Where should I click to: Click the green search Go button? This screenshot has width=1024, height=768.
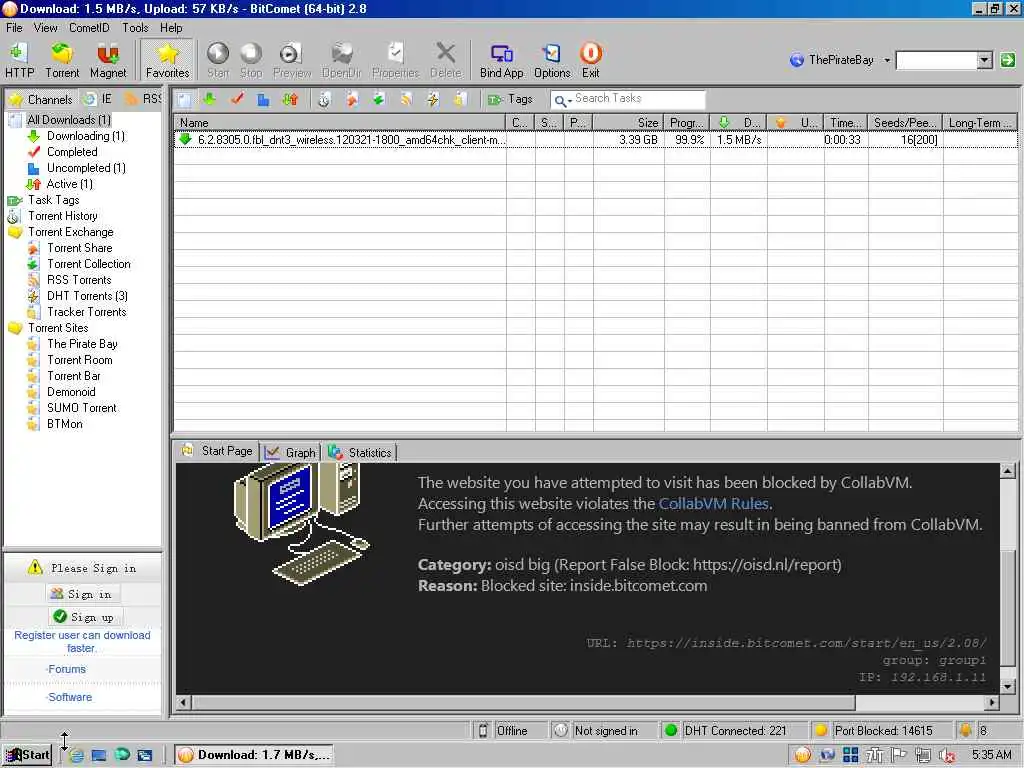1008,60
